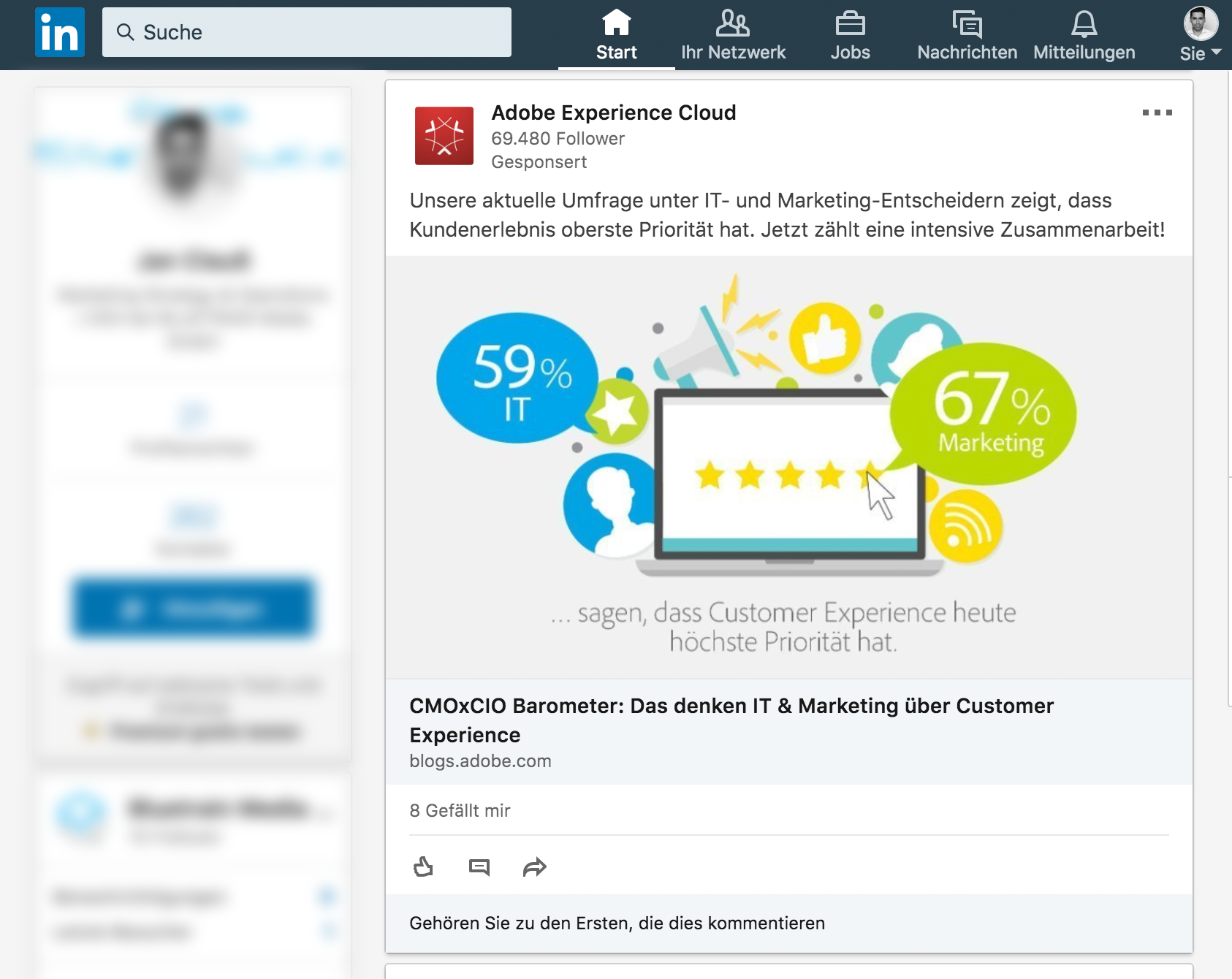
Task: Open the Jobs tab
Action: (850, 35)
